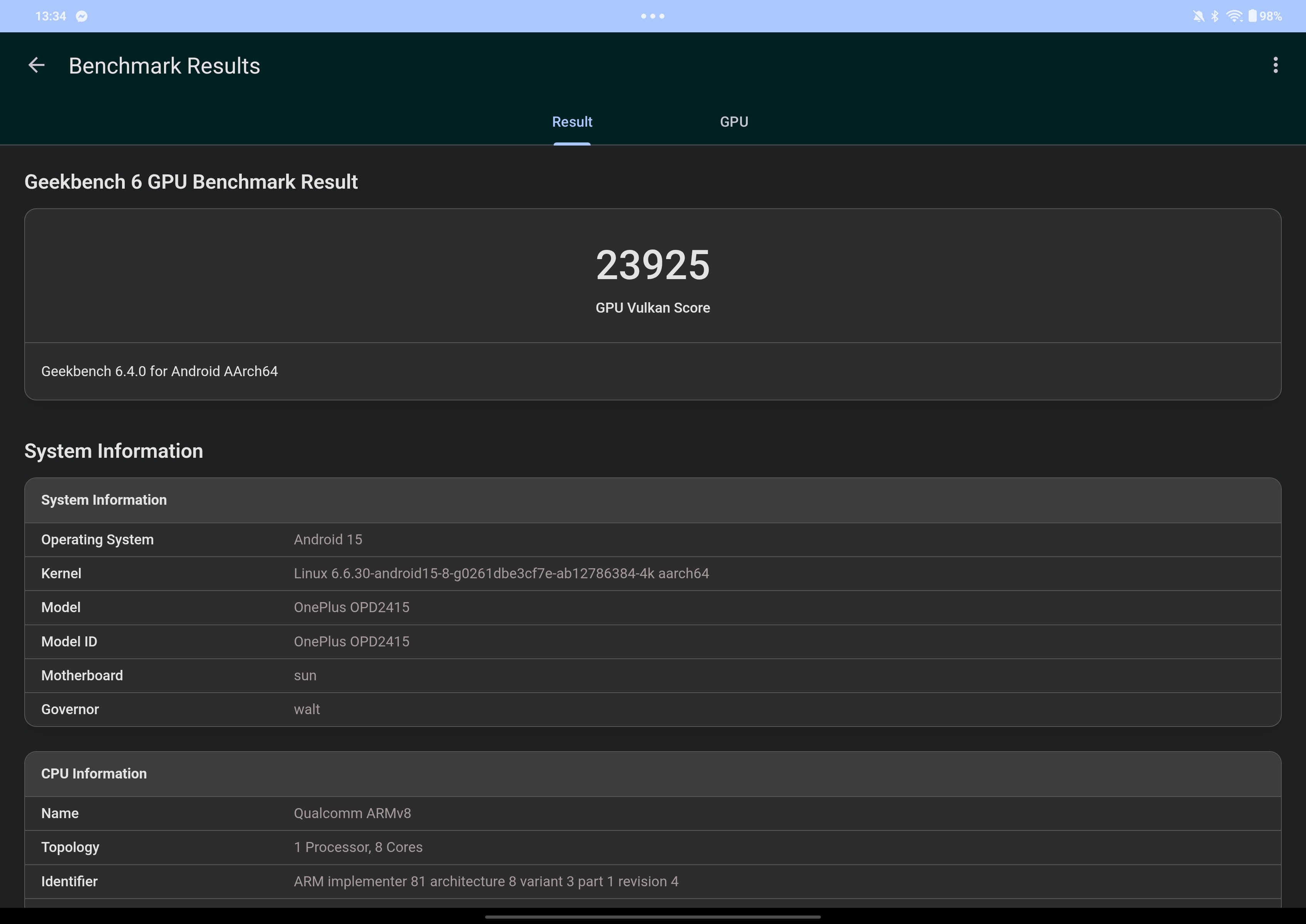Screen dimensions: 1306x924
Task: Tap the Motherboard row label
Action: pyautogui.click(x=82, y=676)
